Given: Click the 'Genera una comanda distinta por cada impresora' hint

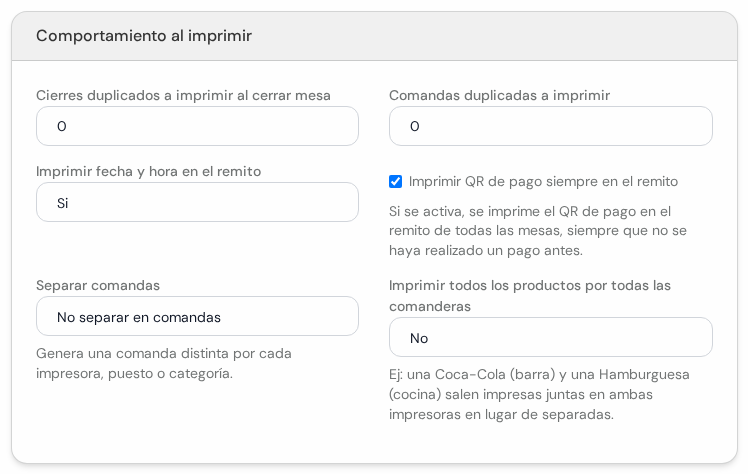Looking at the screenshot, I should (164, 363).
